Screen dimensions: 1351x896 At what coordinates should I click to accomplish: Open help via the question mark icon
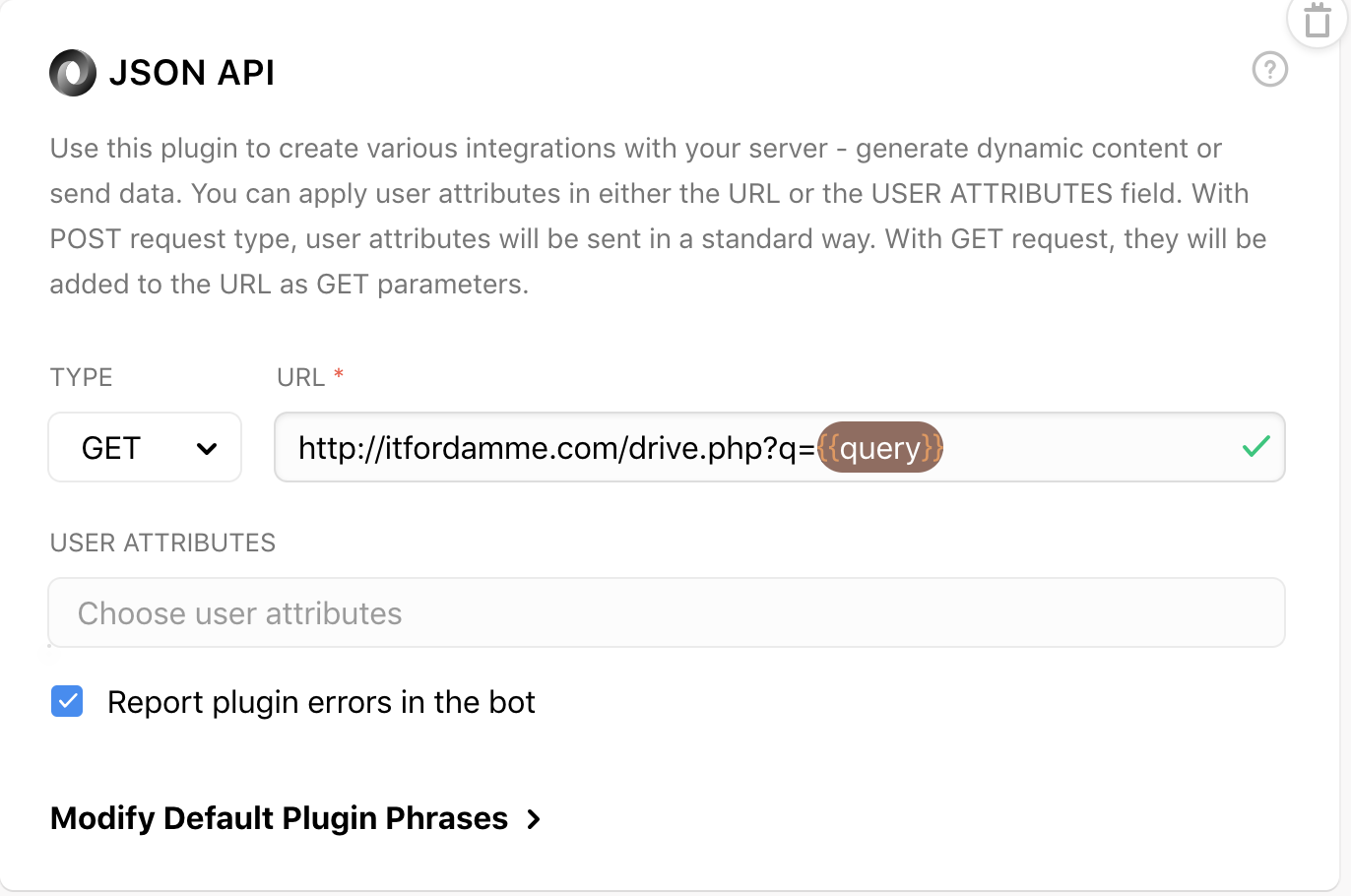coord(1269,70)
